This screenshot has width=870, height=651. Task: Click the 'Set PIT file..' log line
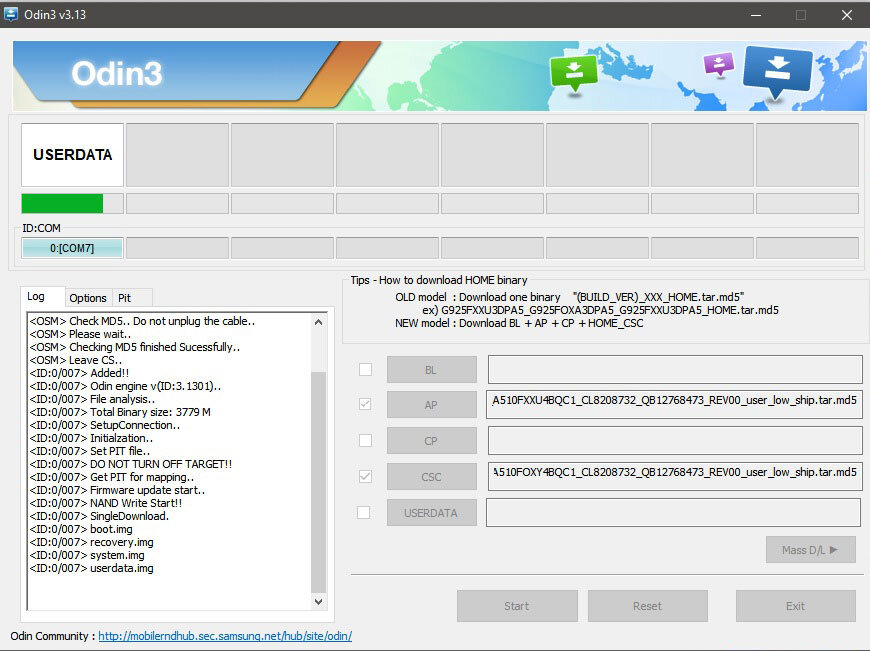(x=90, y=451)
